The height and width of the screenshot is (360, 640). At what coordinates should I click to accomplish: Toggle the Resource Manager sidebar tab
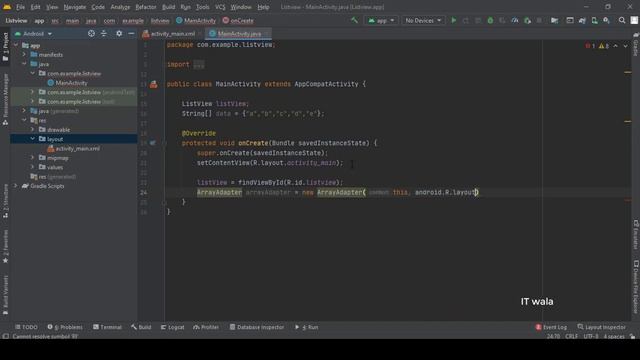(5, 99)
